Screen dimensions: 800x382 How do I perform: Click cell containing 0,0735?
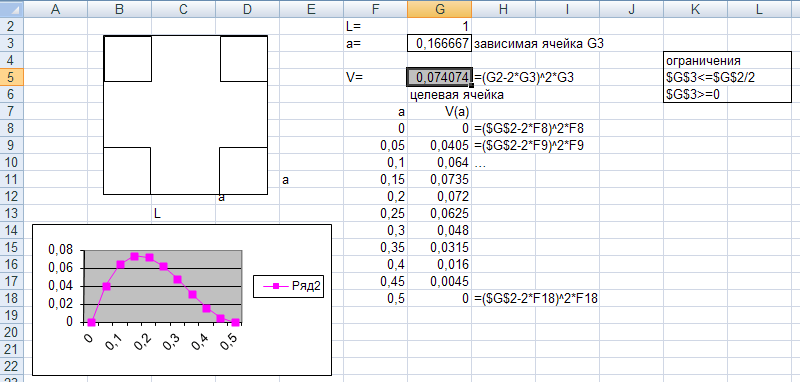(x=439, y=180)
